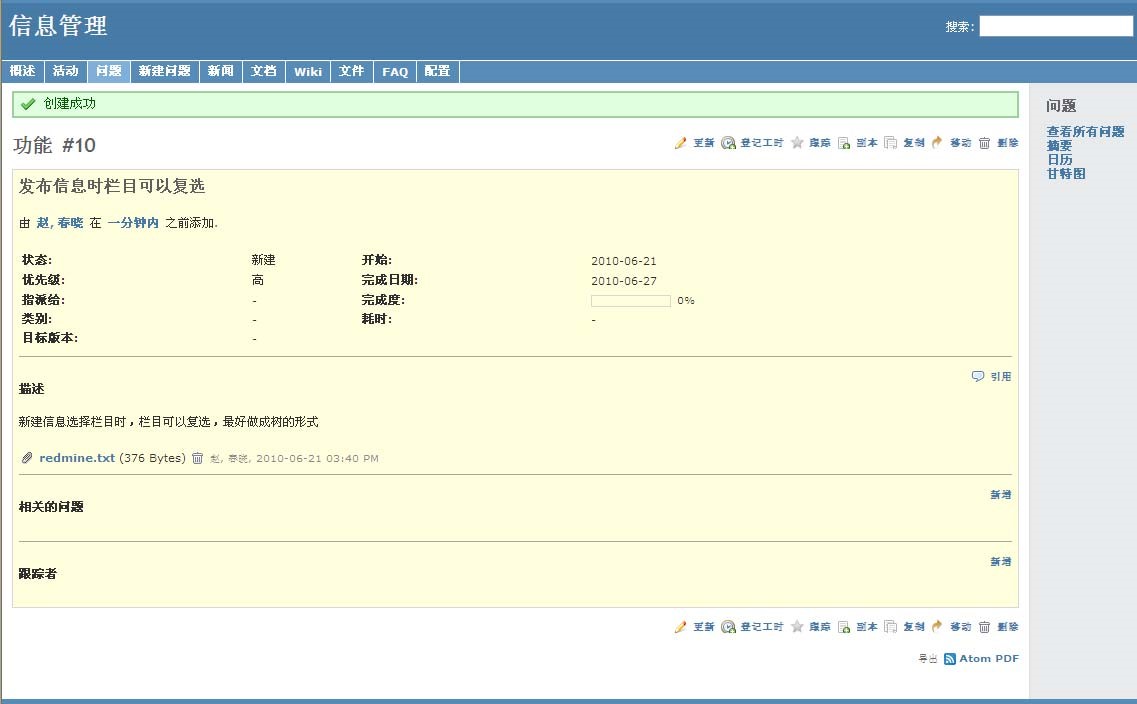Open the FAQ tab
This screenshot has width=1137, height=704.
pos(395,71)
